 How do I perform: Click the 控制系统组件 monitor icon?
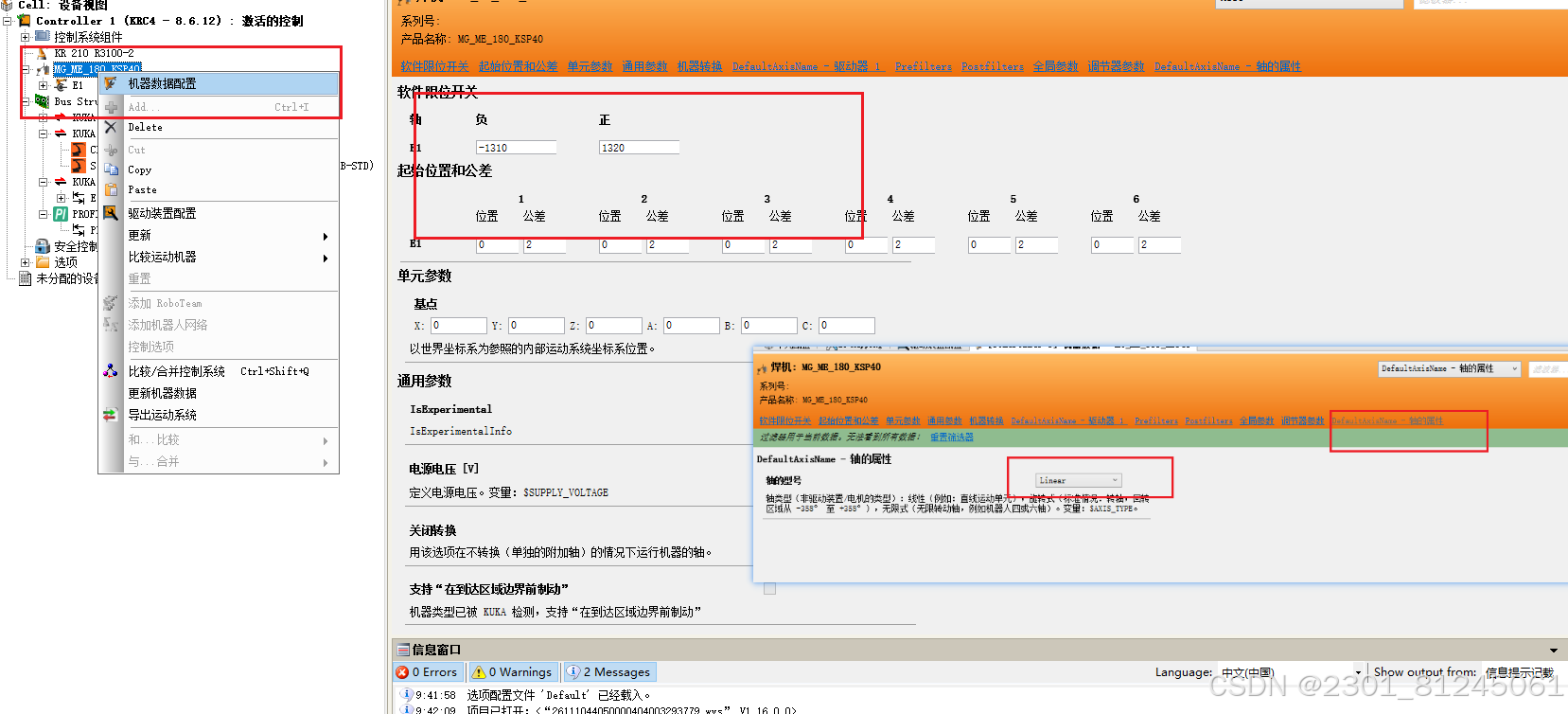tap(43, 36)
